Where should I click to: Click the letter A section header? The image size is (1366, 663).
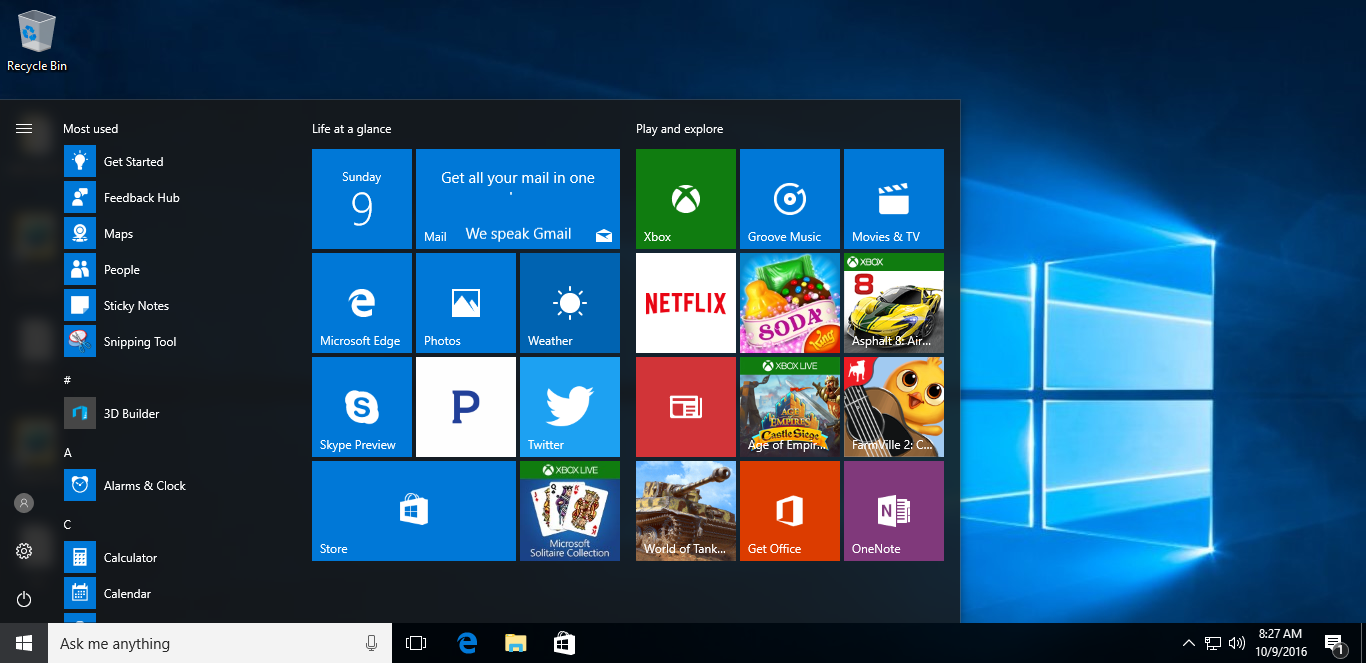pyautogui.click(x=68, y=452)
